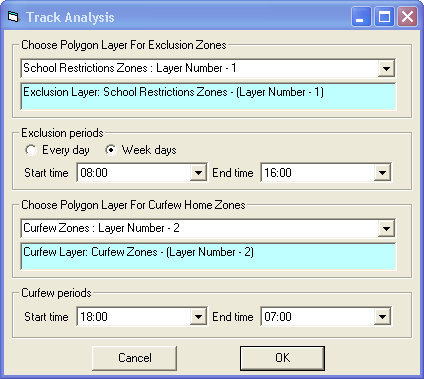This screenshot has width=424, height=379.
Task: Click the Exclusion periods group label
Action: (62, 133)
